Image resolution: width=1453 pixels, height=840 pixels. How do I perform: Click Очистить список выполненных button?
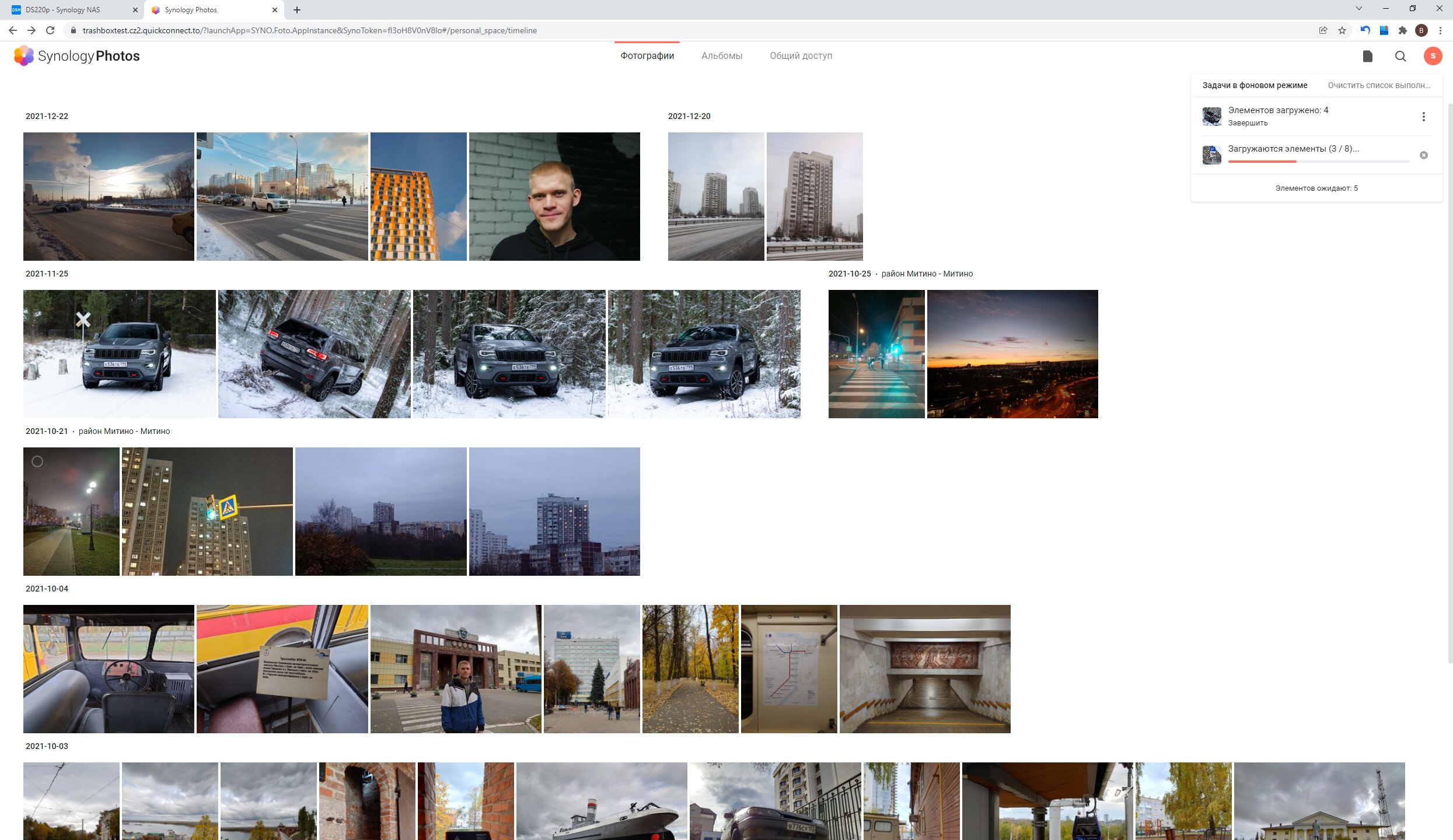pyautogui.click(x=1378, y=85)
